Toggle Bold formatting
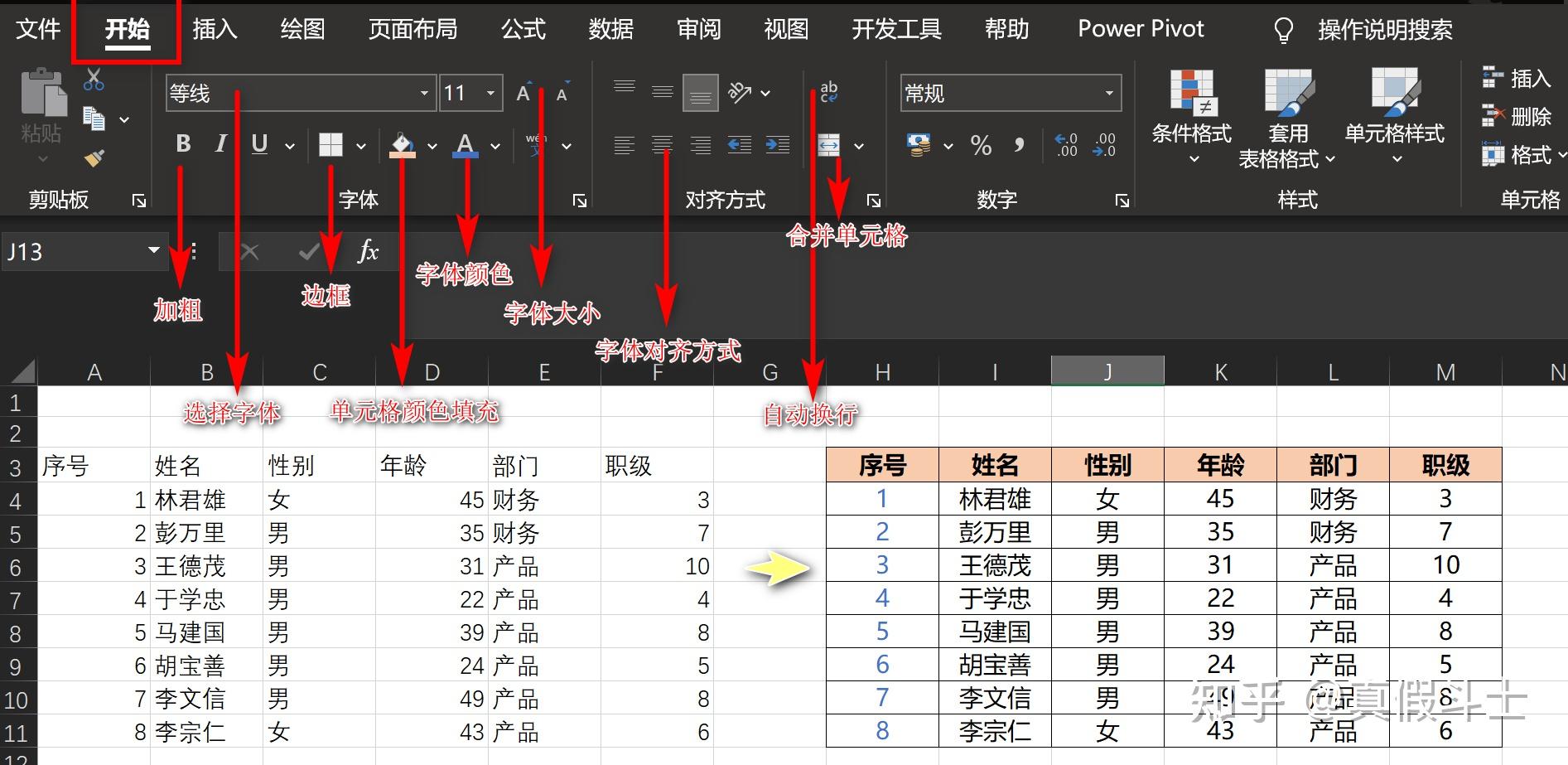Image resolution: width=1568 pixels, height=765 pixels. tap(183, 144)
